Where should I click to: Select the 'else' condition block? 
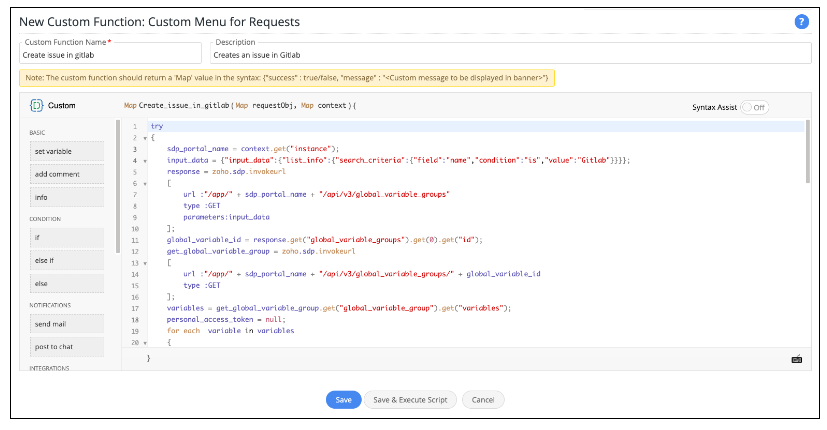(67, 283)
